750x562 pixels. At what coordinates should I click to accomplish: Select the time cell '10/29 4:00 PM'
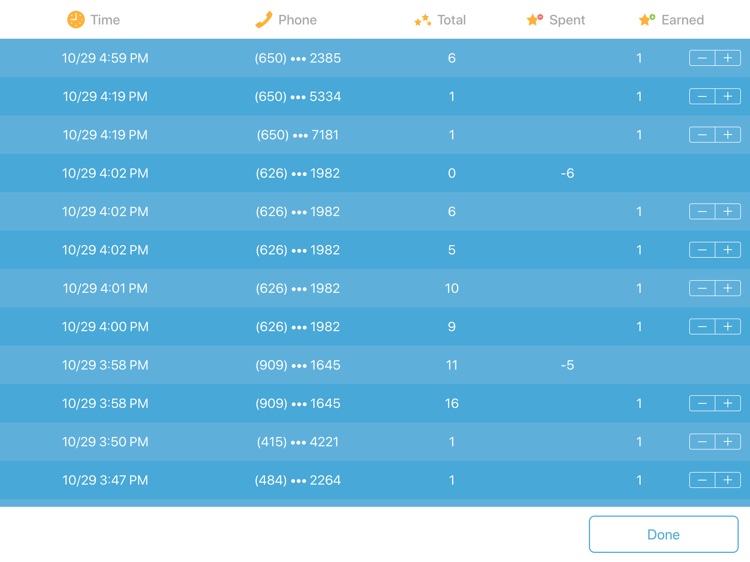point(105,326)
